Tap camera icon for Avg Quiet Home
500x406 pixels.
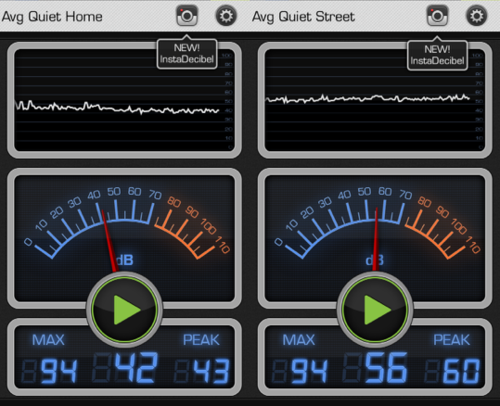[187, 15]
